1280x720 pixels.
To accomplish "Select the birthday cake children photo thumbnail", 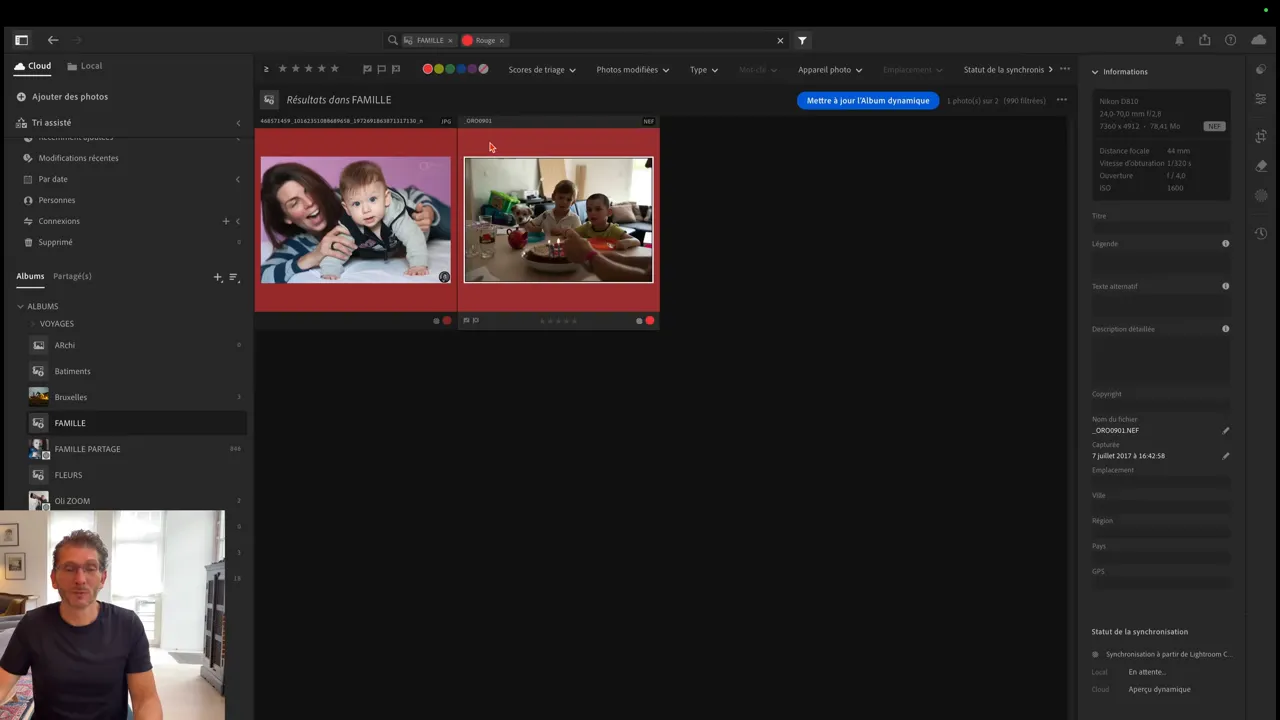I will 558,220.
